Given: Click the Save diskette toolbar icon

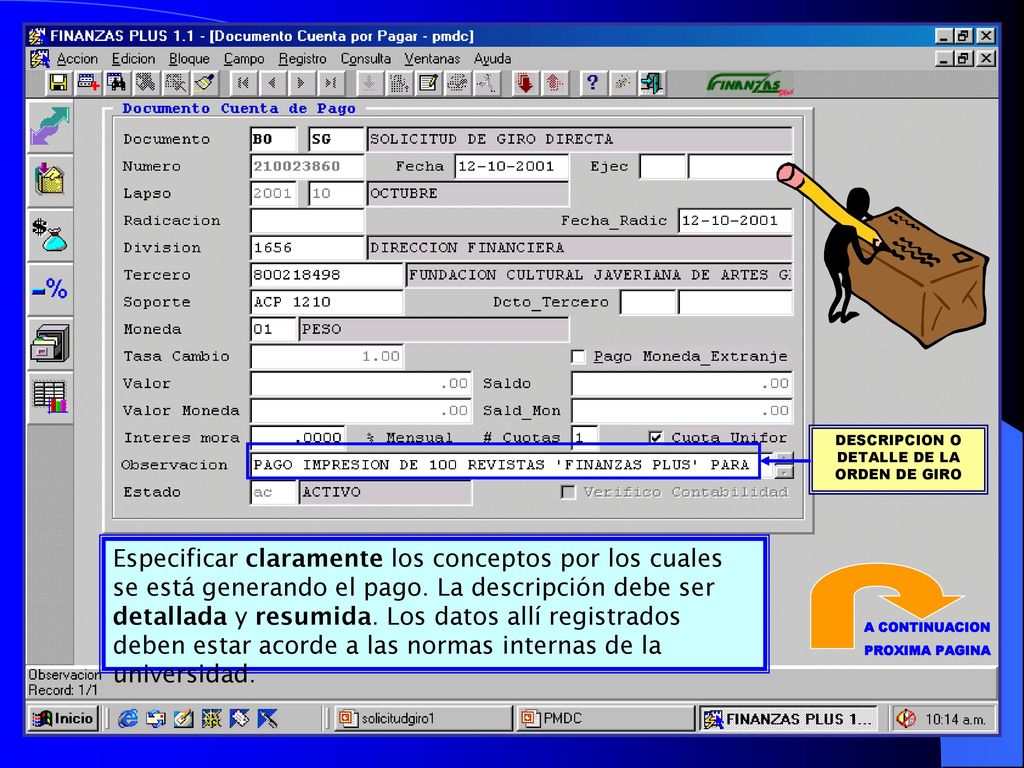Looking at the screenshot, I should click(x=58, y=84).
